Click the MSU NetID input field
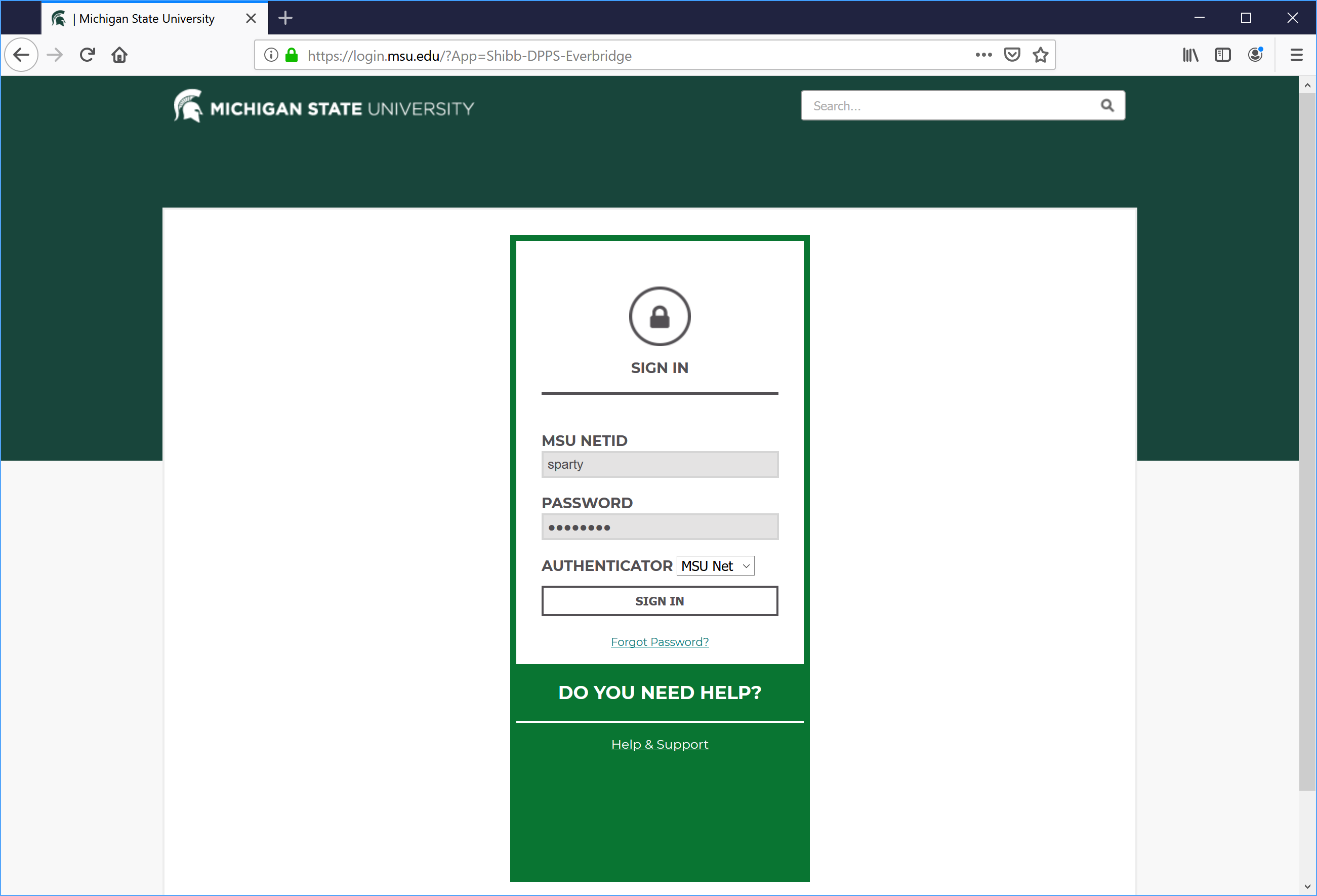The width and height of the screenshot is (1317, 896). [660, 464]
